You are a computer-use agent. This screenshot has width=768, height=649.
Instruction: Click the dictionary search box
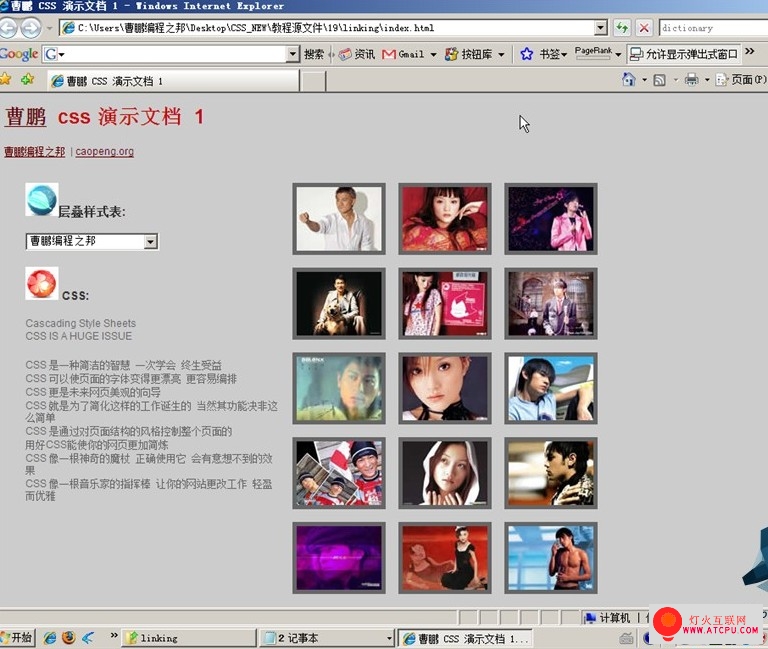coord(713,28)
